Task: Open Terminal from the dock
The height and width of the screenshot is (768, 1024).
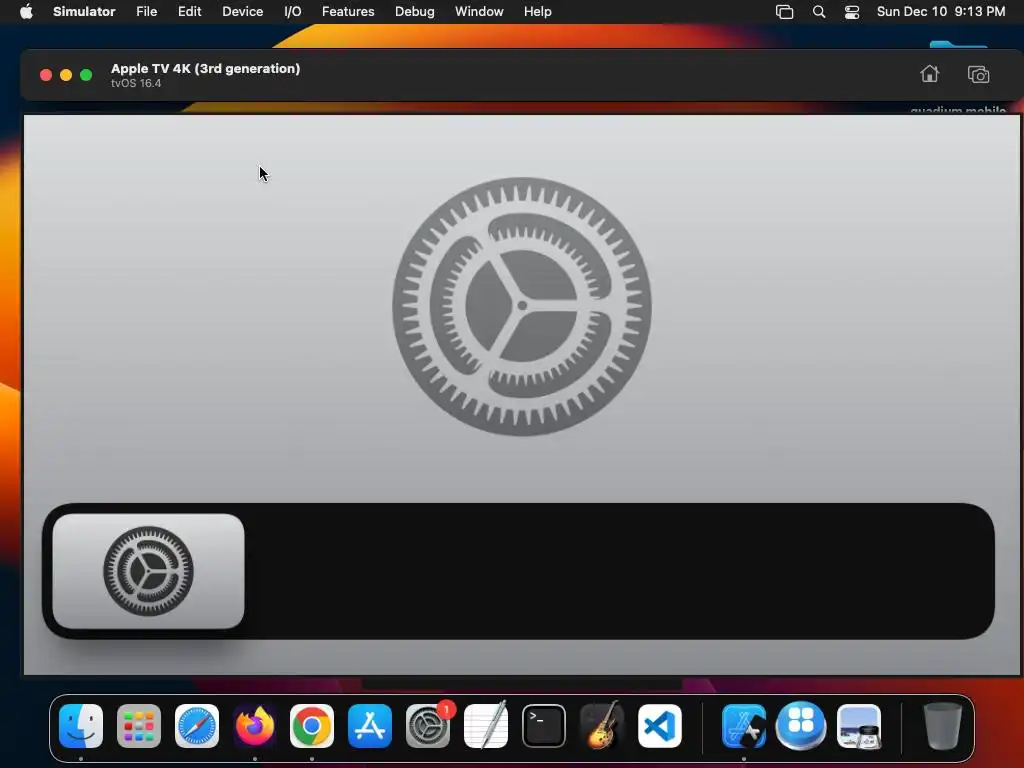Action: pos(544,726)
